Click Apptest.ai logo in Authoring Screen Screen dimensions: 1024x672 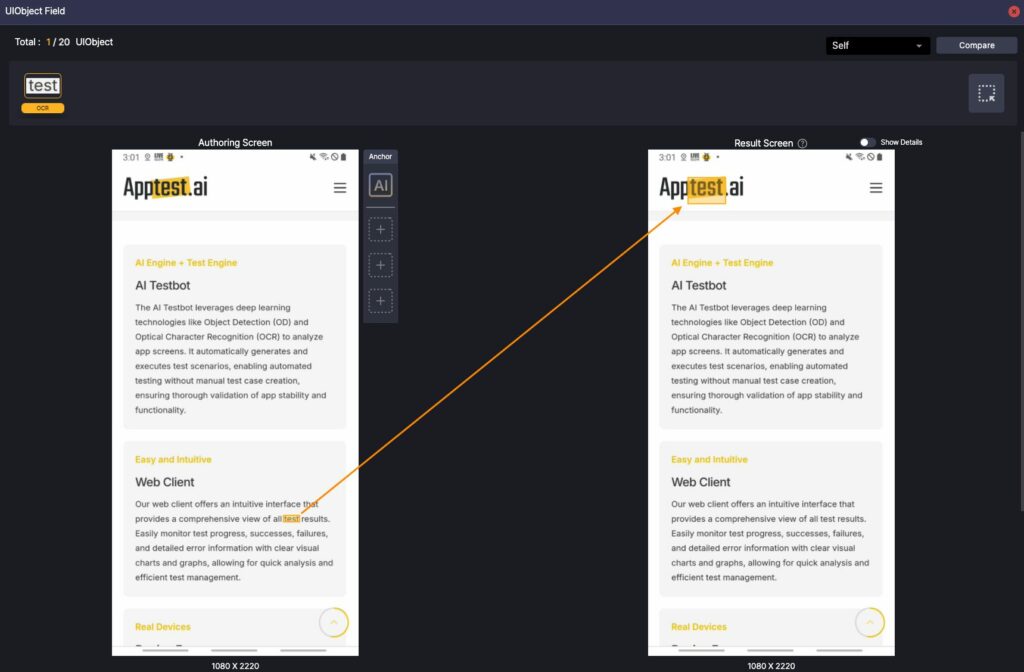click(x=165, y=187)
